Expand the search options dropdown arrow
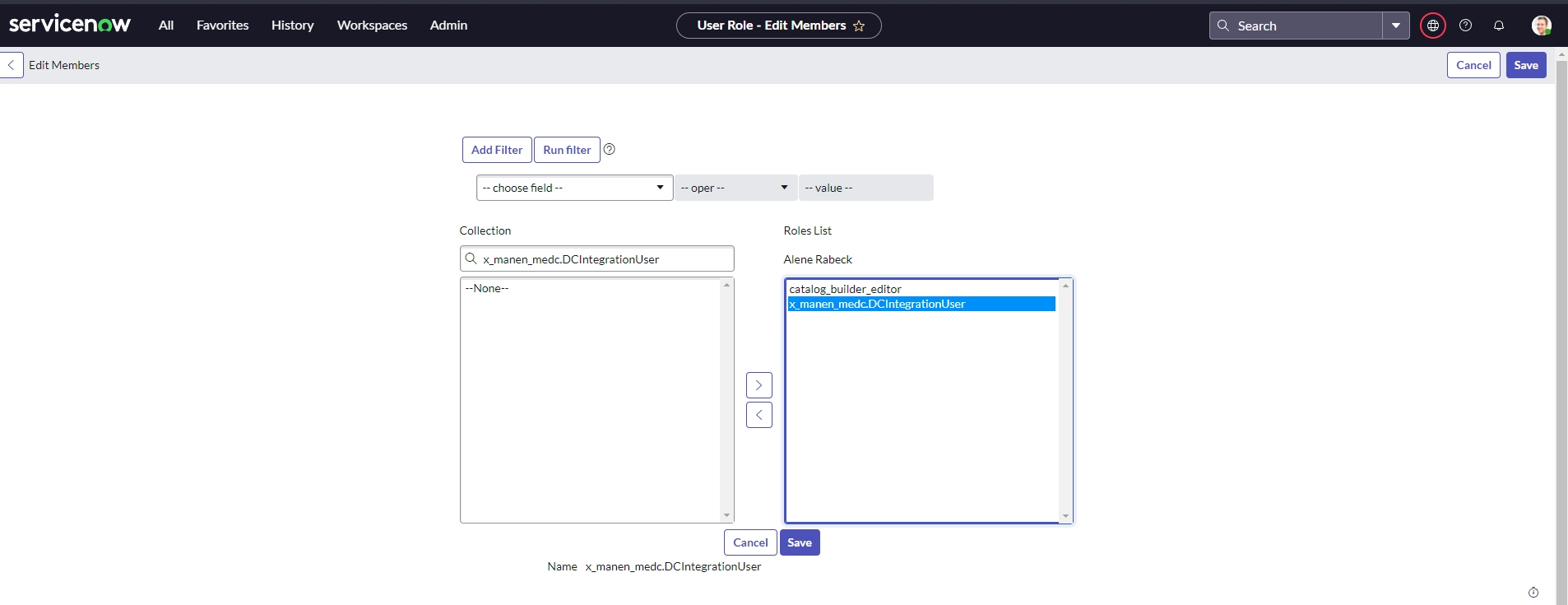This screenshot has width=1568, height=605. click(x=1396, y=26)
